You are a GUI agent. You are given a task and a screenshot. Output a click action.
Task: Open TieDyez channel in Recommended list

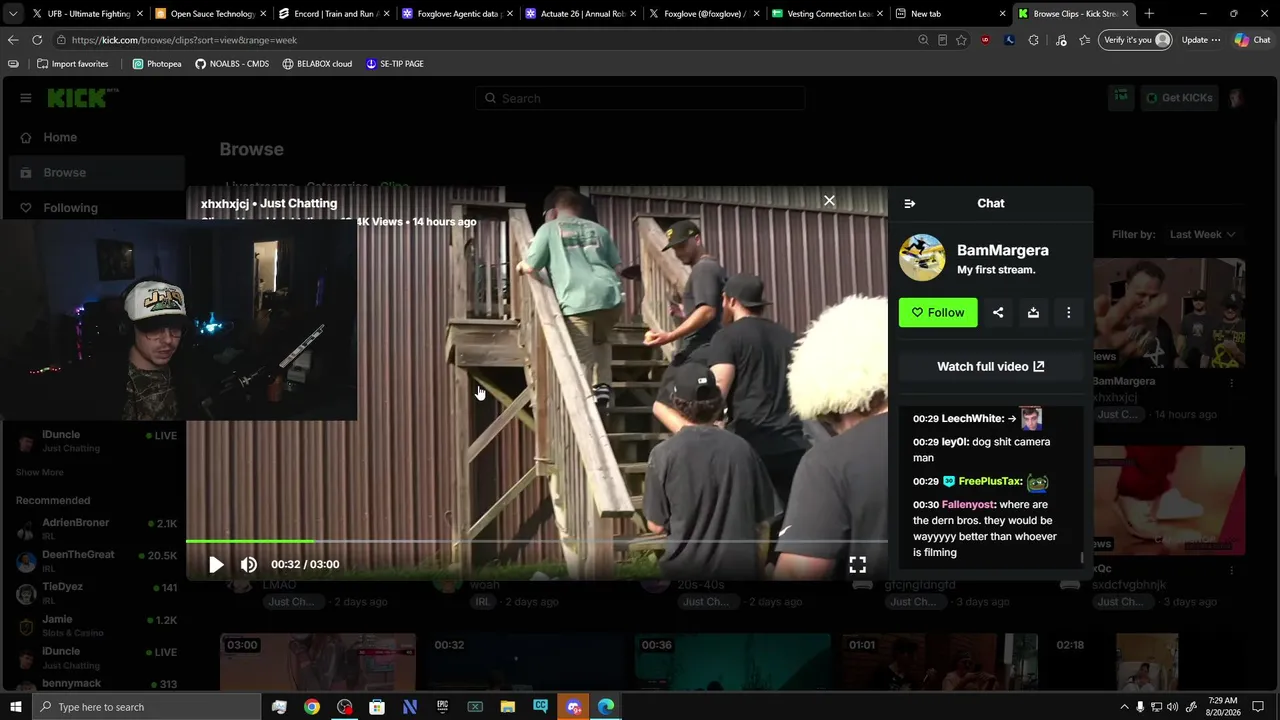click(97, 593)
